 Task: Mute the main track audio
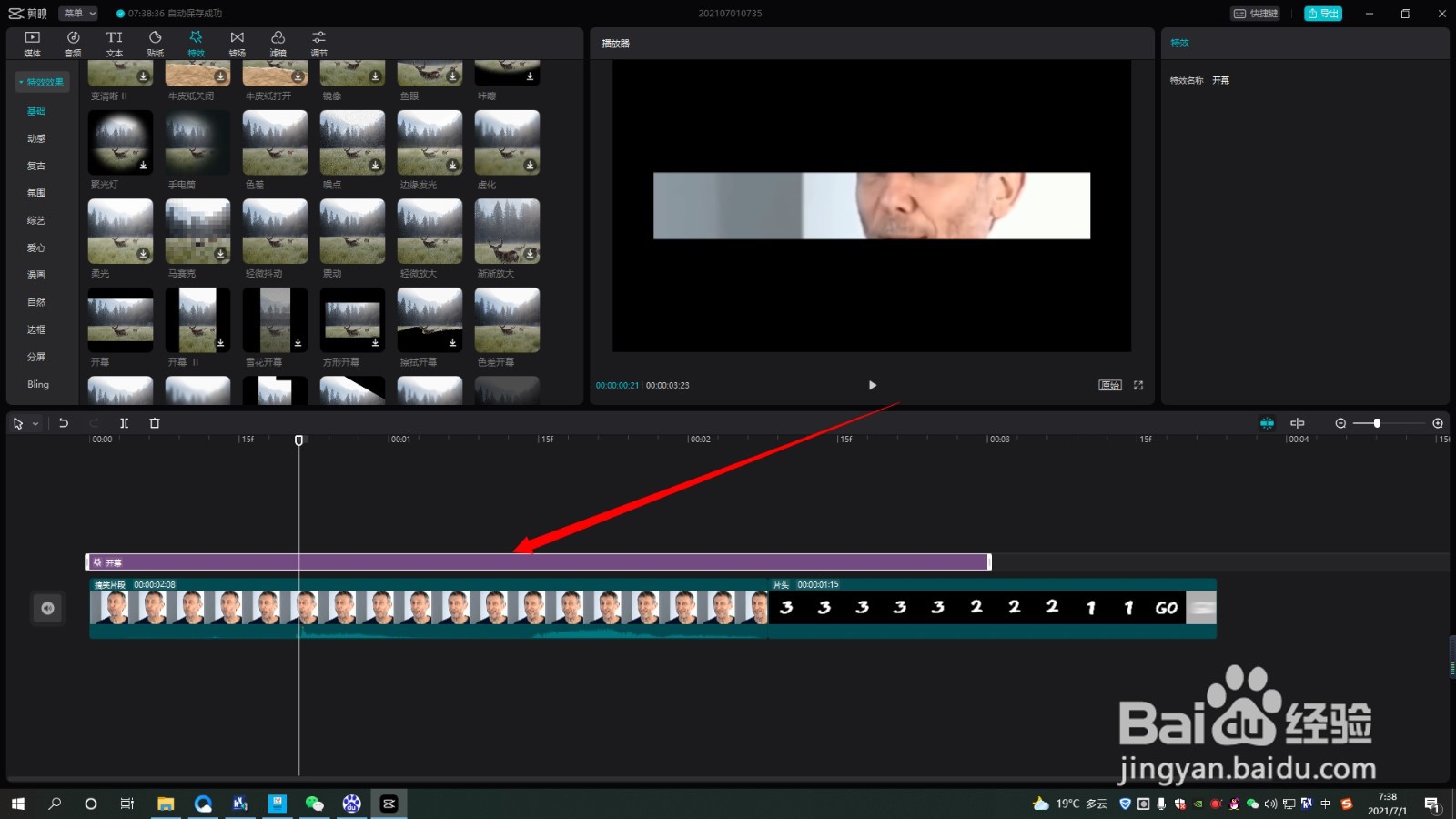[x=47, y=608]
